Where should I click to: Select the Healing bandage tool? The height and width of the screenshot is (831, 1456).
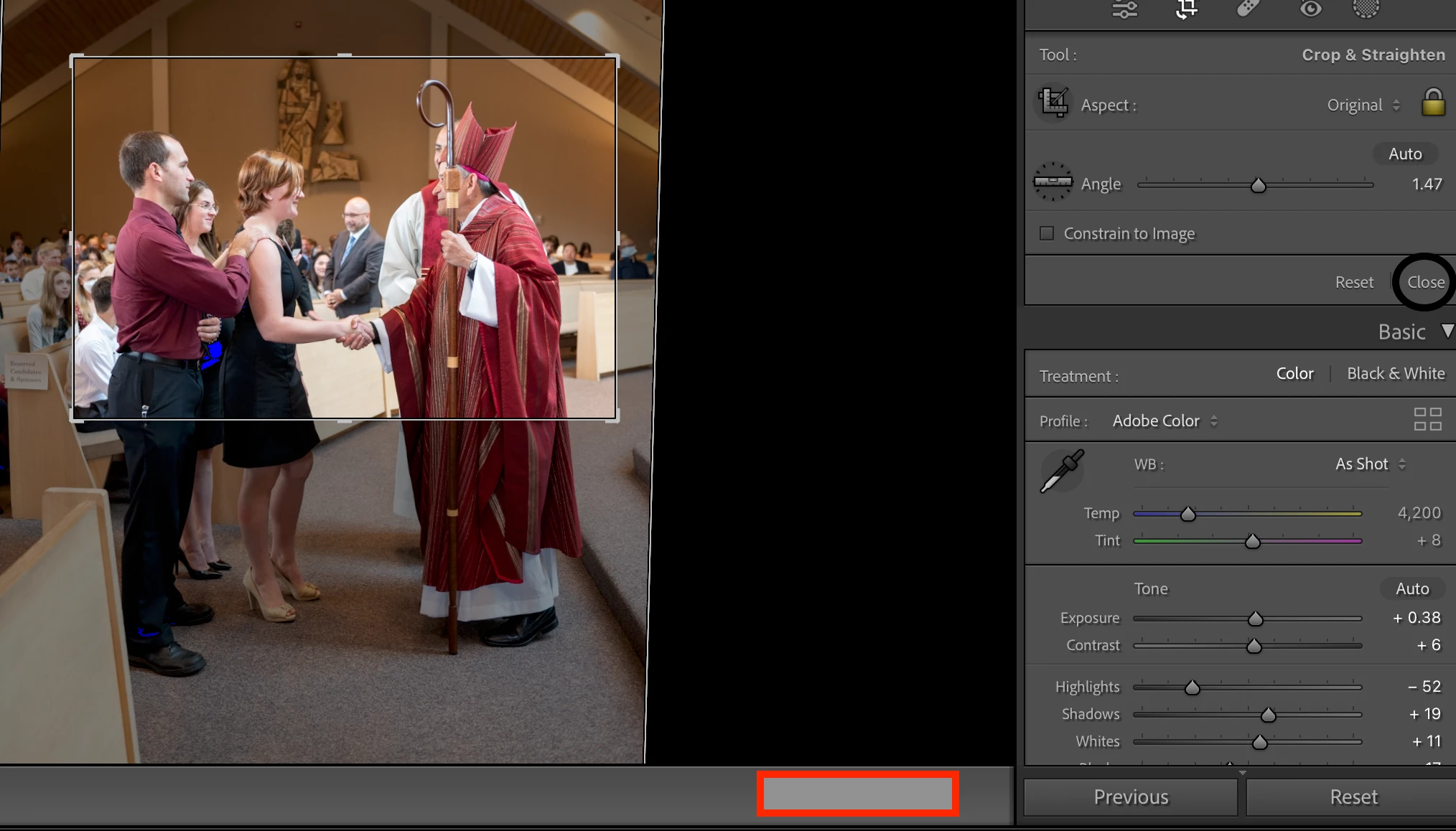coord(1248,9)
